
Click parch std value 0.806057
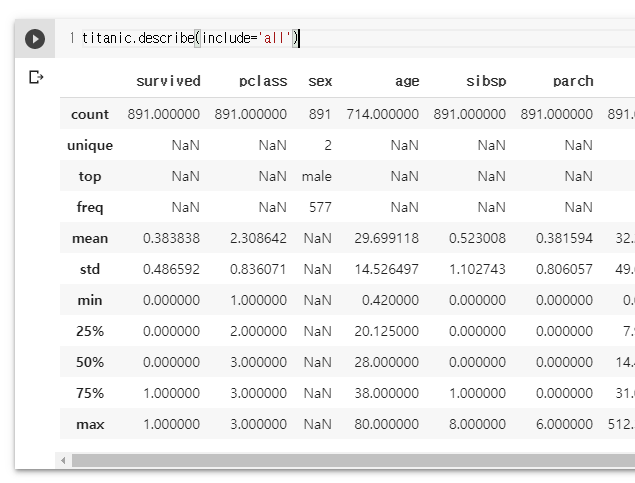coord(565,269)
